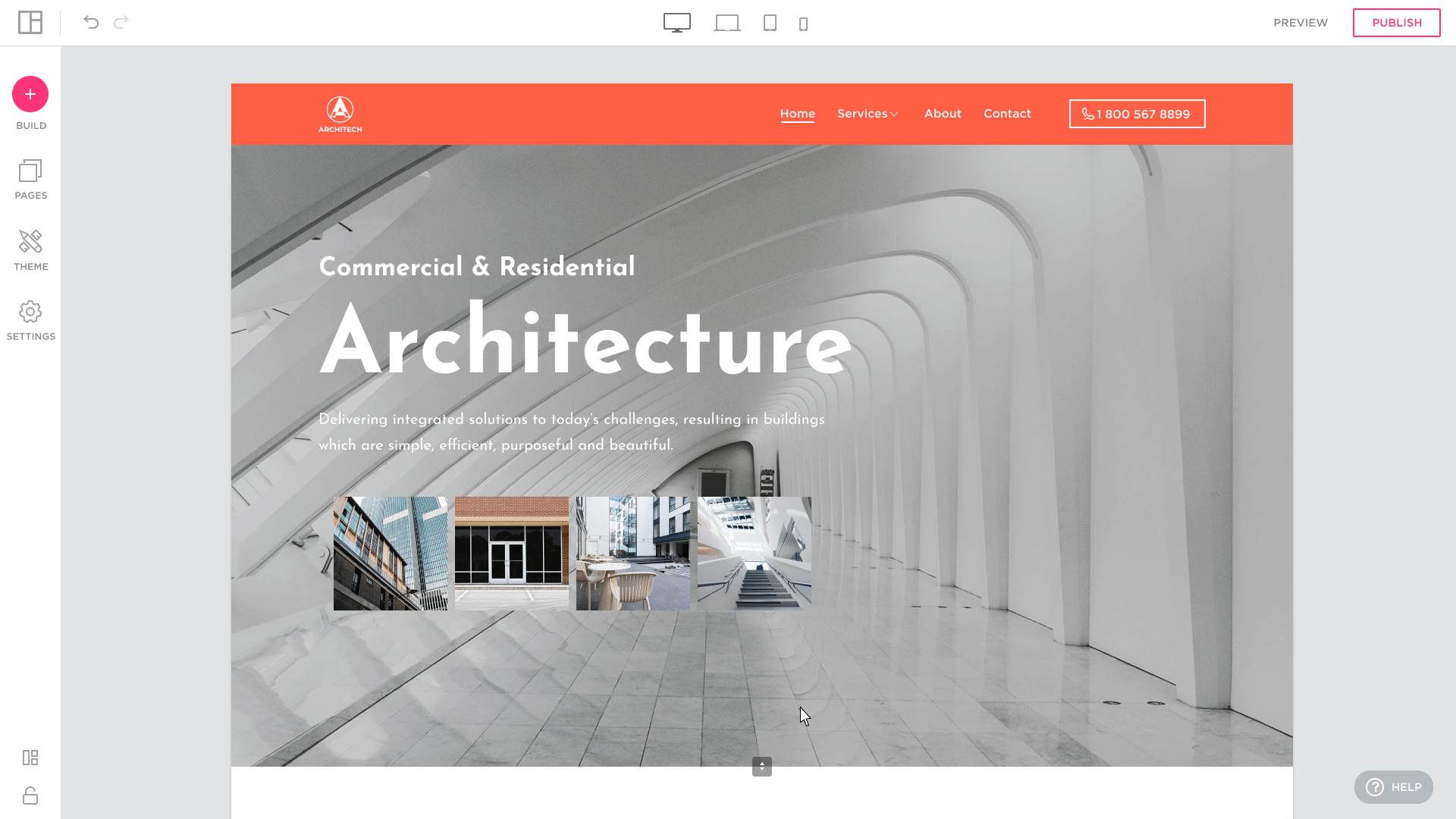
Task: Switch to mobile phone view
Action: [804, 24]
